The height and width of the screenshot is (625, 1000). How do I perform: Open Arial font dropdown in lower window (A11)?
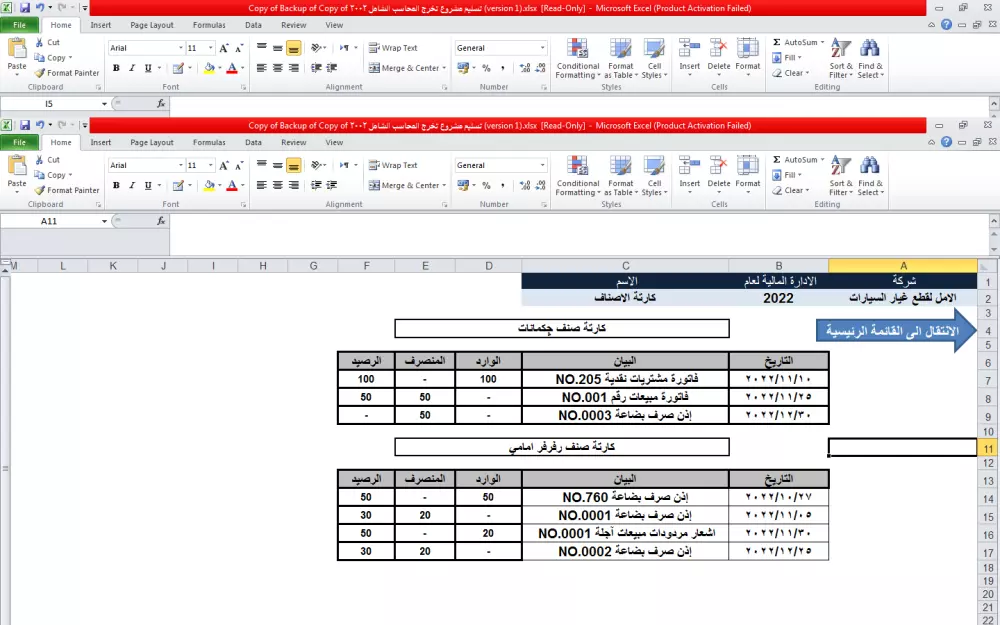click(180, 165)
